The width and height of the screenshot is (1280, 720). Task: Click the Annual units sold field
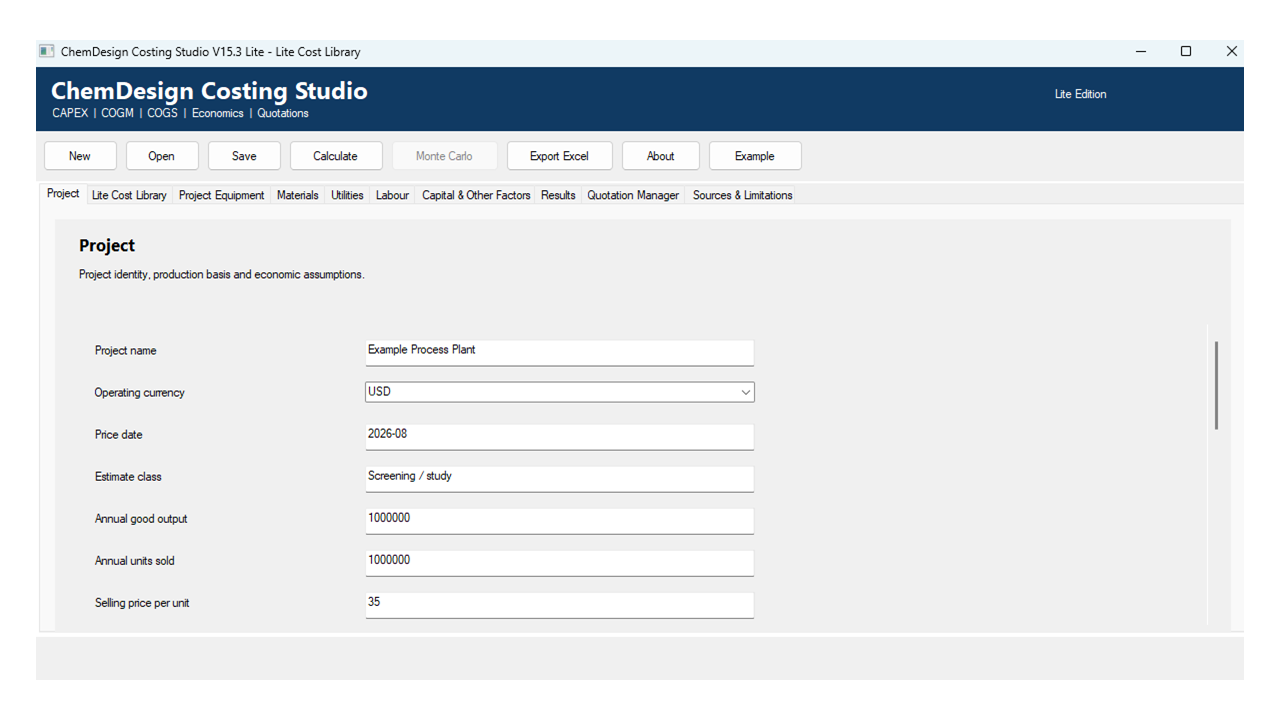(x=560, y=561)
